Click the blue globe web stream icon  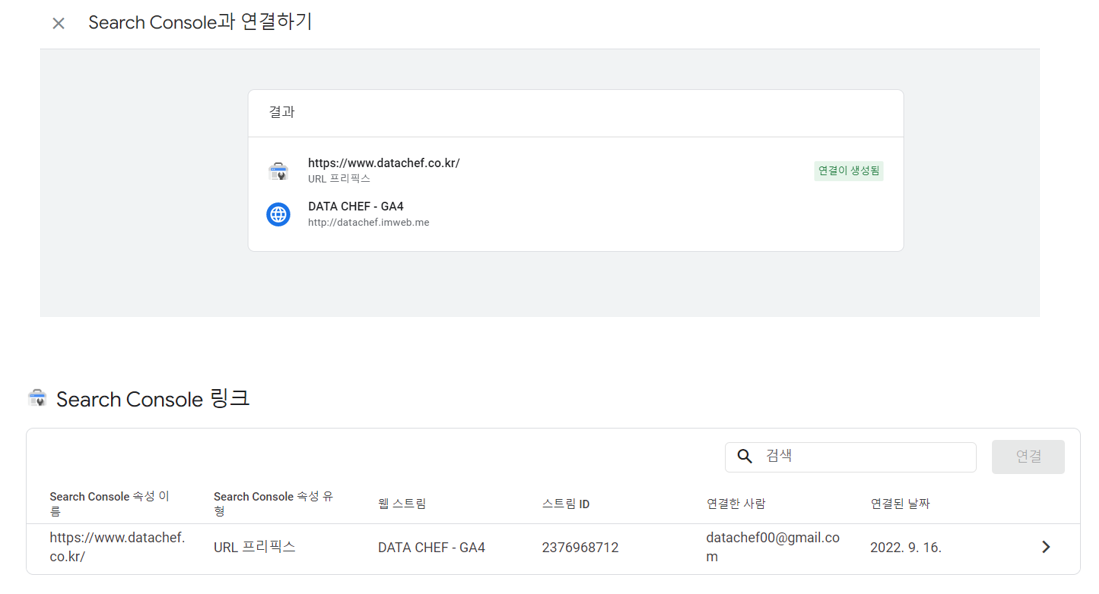[x=278, y=214]
